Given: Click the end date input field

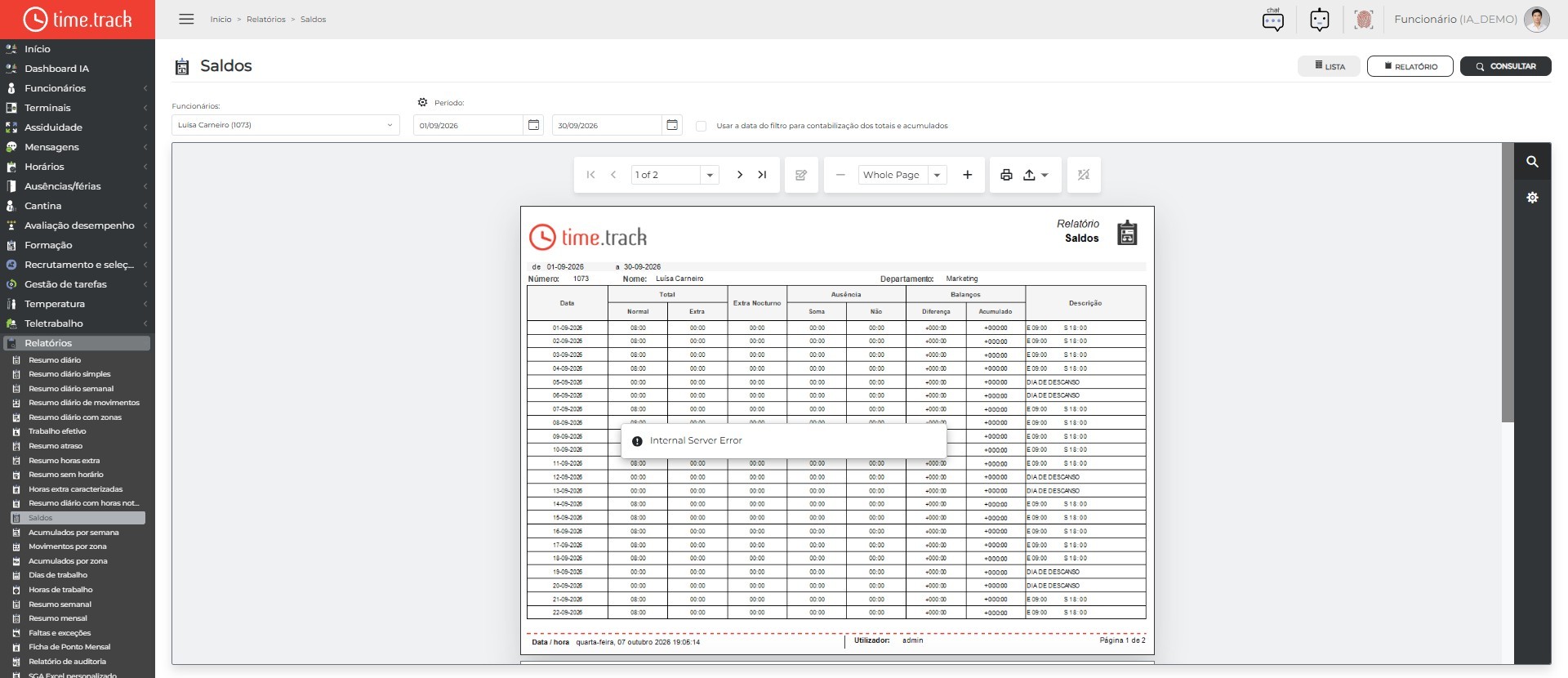Looking at the screenshot, I should pos(607,125).
